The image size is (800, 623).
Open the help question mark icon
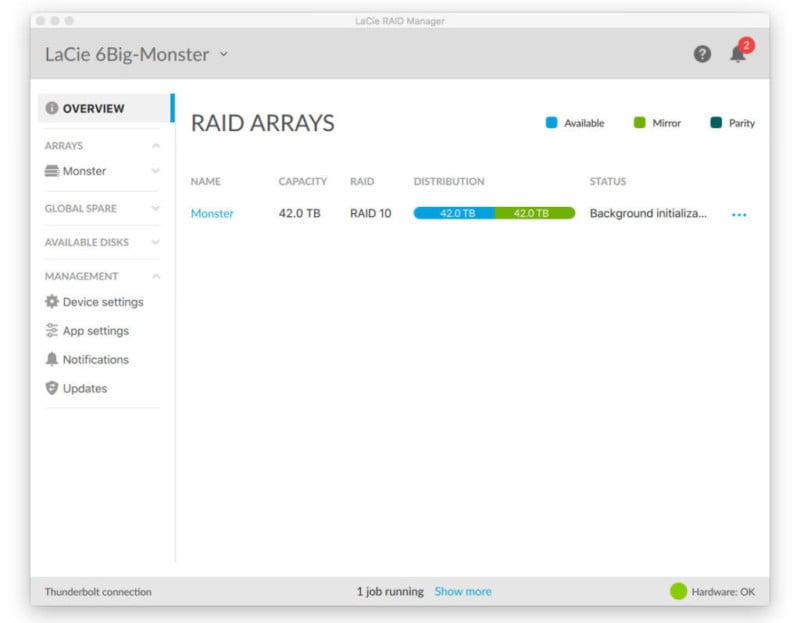[702, 54]
